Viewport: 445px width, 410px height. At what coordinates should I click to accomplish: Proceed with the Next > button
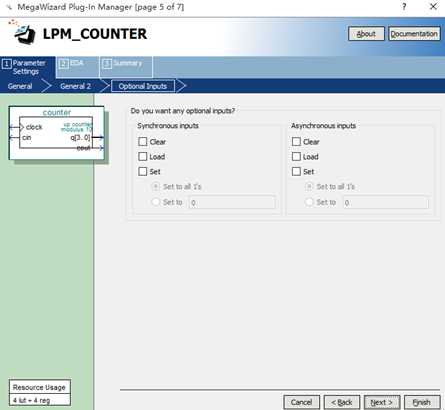pyautogui.click(x=382, y=402)
